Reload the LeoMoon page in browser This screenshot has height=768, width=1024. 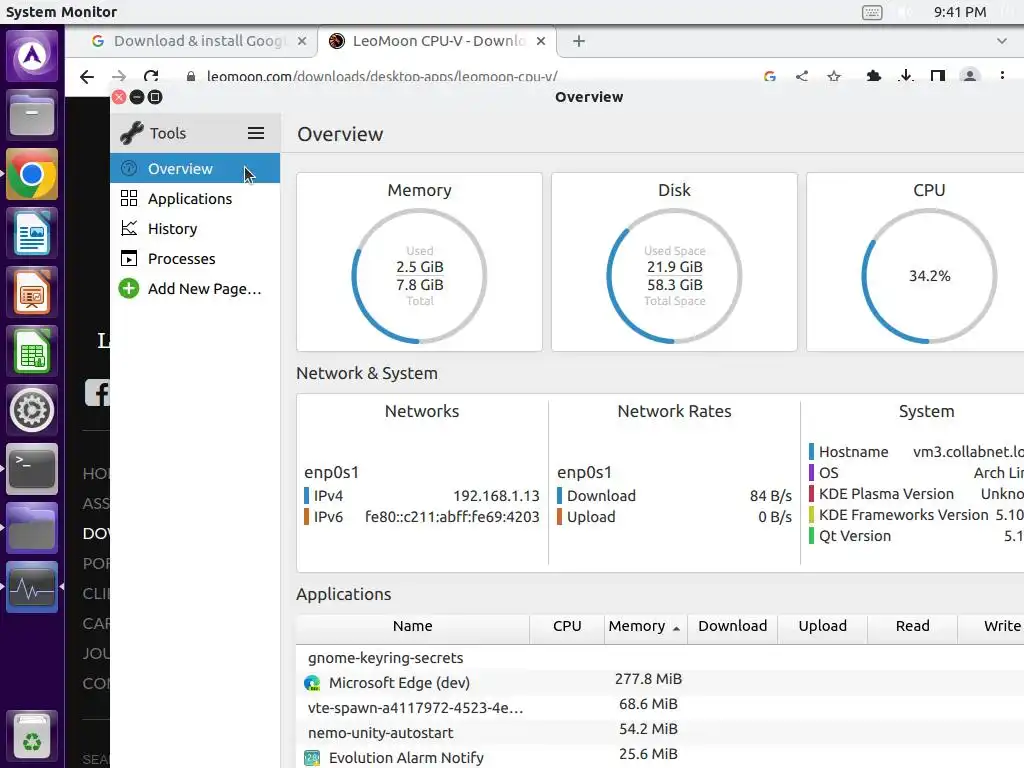(151, 76)
